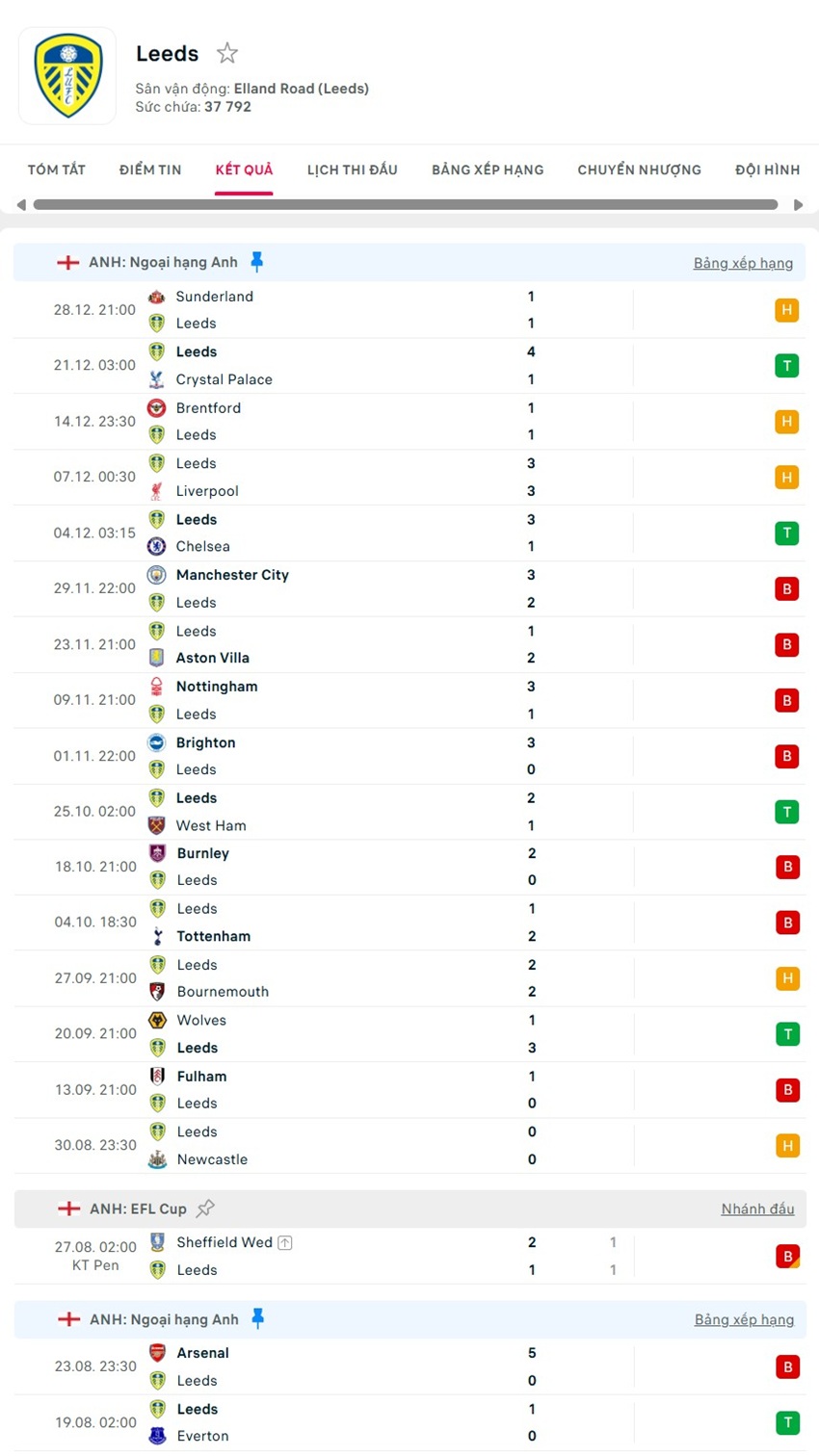
Task: Click the Manchester City crest
Action: [x=156, y=575]
